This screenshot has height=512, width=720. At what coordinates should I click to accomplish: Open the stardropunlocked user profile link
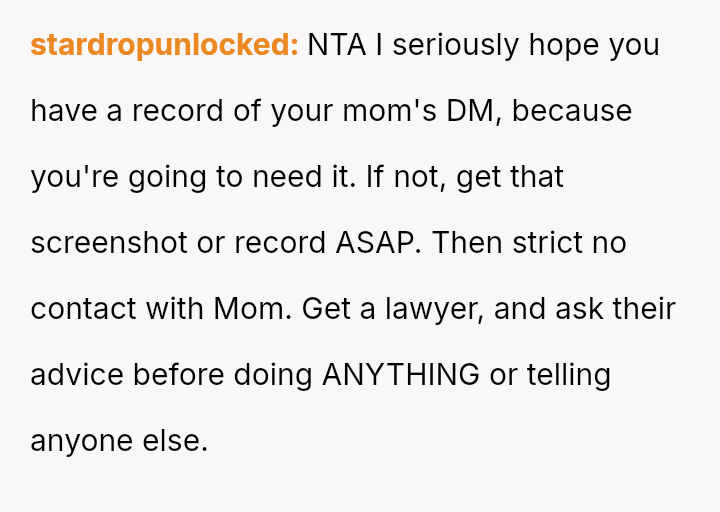(x=164, y=45)
